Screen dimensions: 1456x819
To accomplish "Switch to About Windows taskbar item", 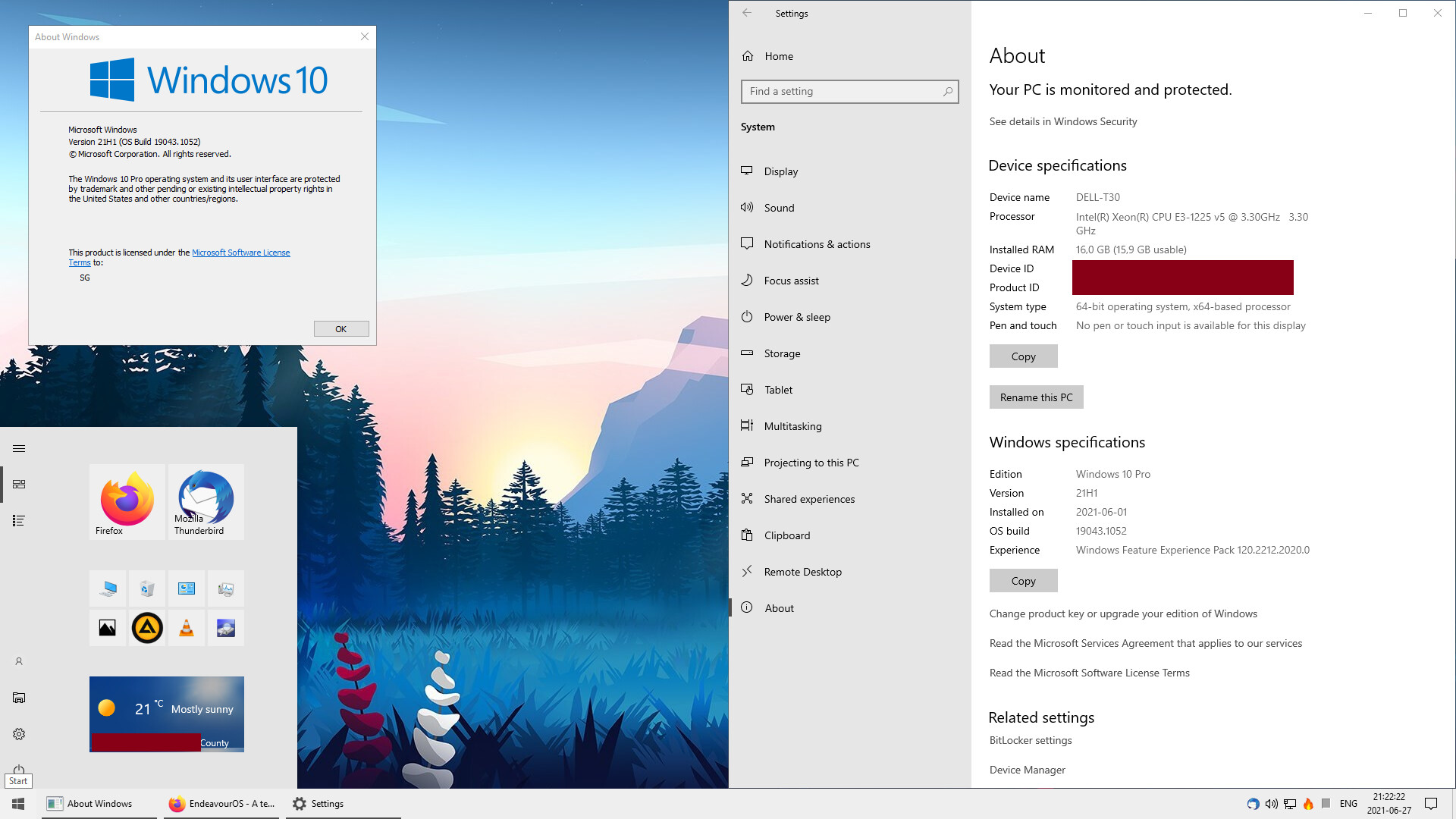I will coord(99,804).
